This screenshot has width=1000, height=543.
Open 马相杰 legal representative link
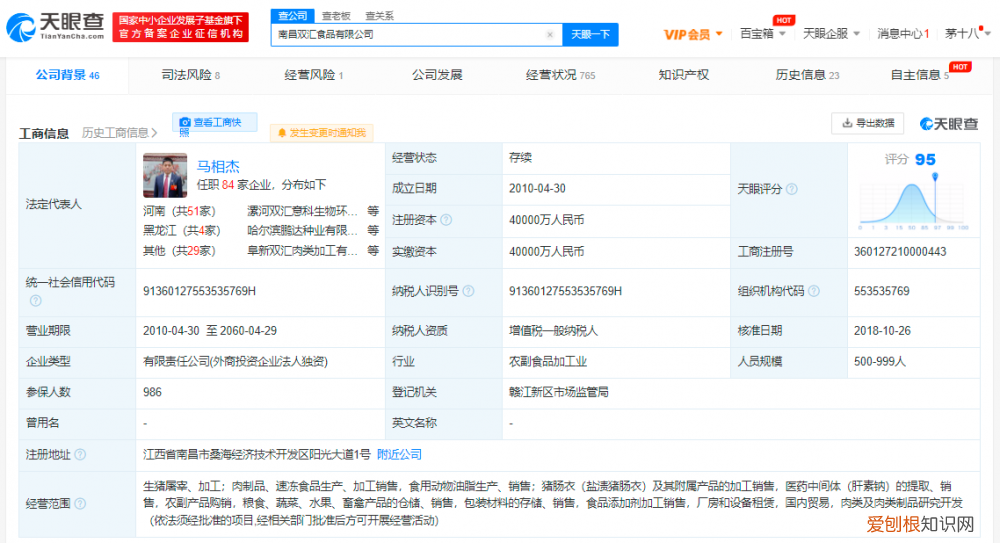click(x=217, y=167)
